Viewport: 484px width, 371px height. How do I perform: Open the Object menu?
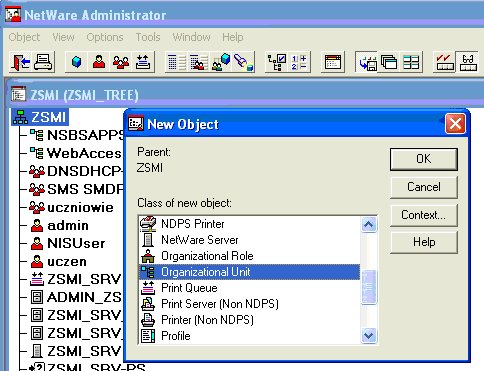[24, 37]
